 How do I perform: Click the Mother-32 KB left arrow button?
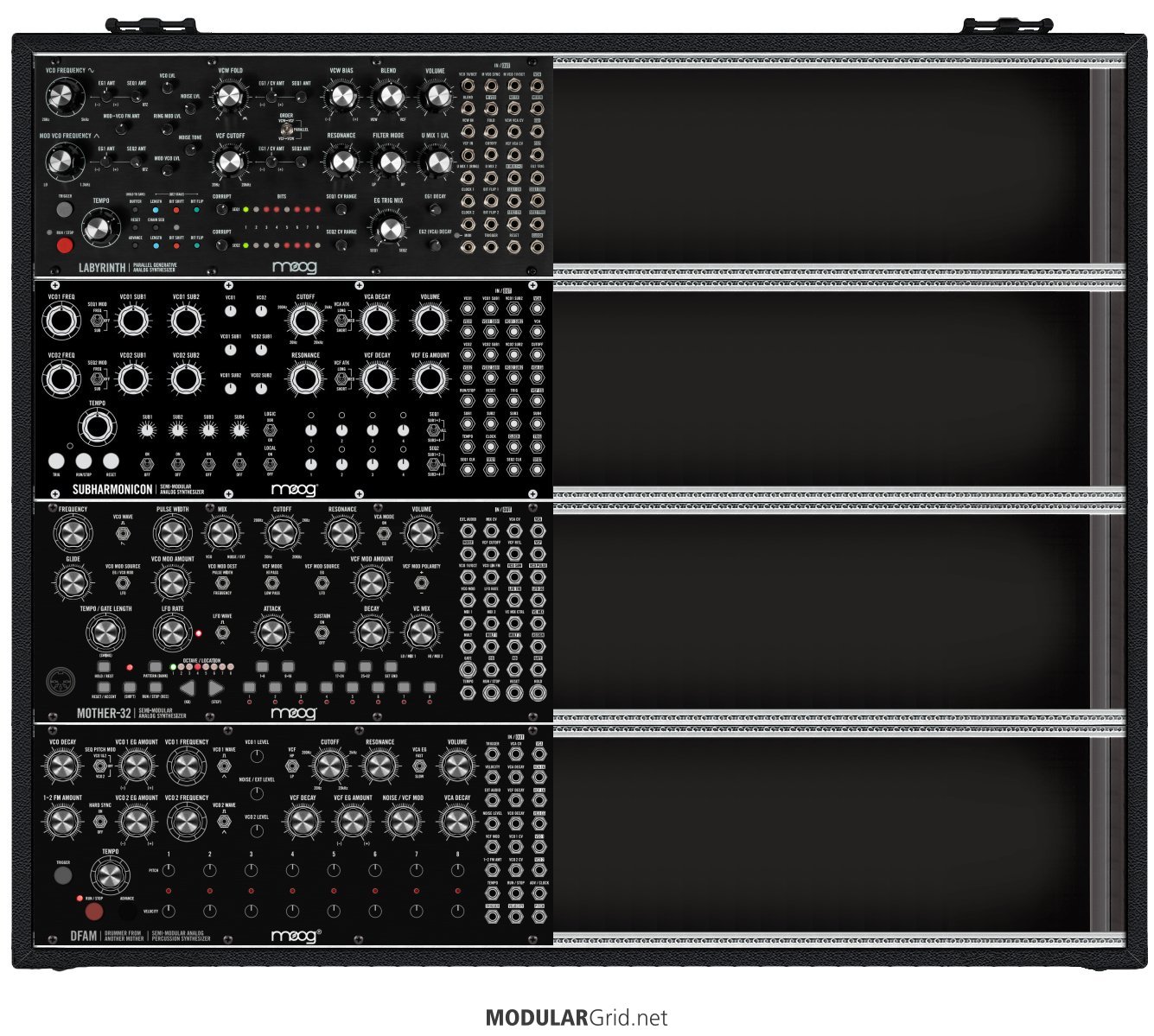(x=187, y=689)
